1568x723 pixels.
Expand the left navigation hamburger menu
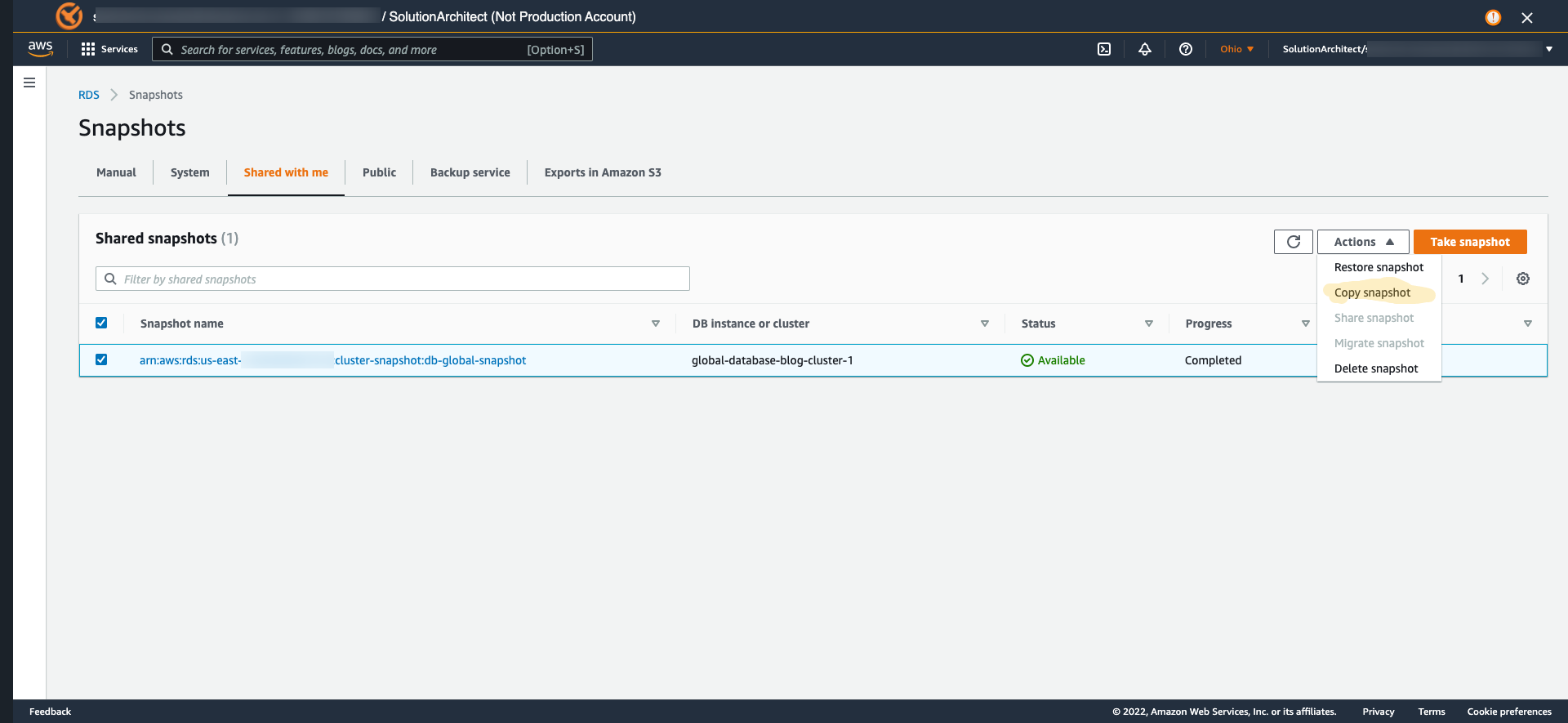pyautogui.click(x=29, y=83)
